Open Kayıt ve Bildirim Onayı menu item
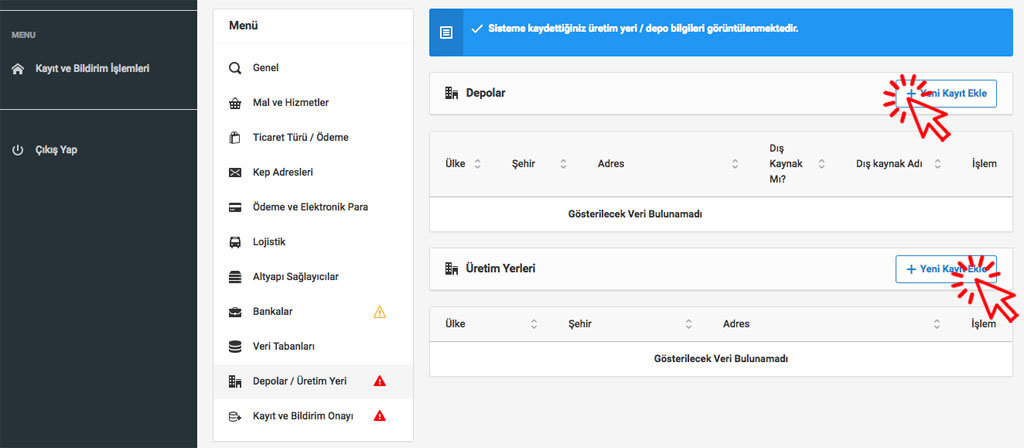This screenshot has width=1024, height=448. point(303,416)
